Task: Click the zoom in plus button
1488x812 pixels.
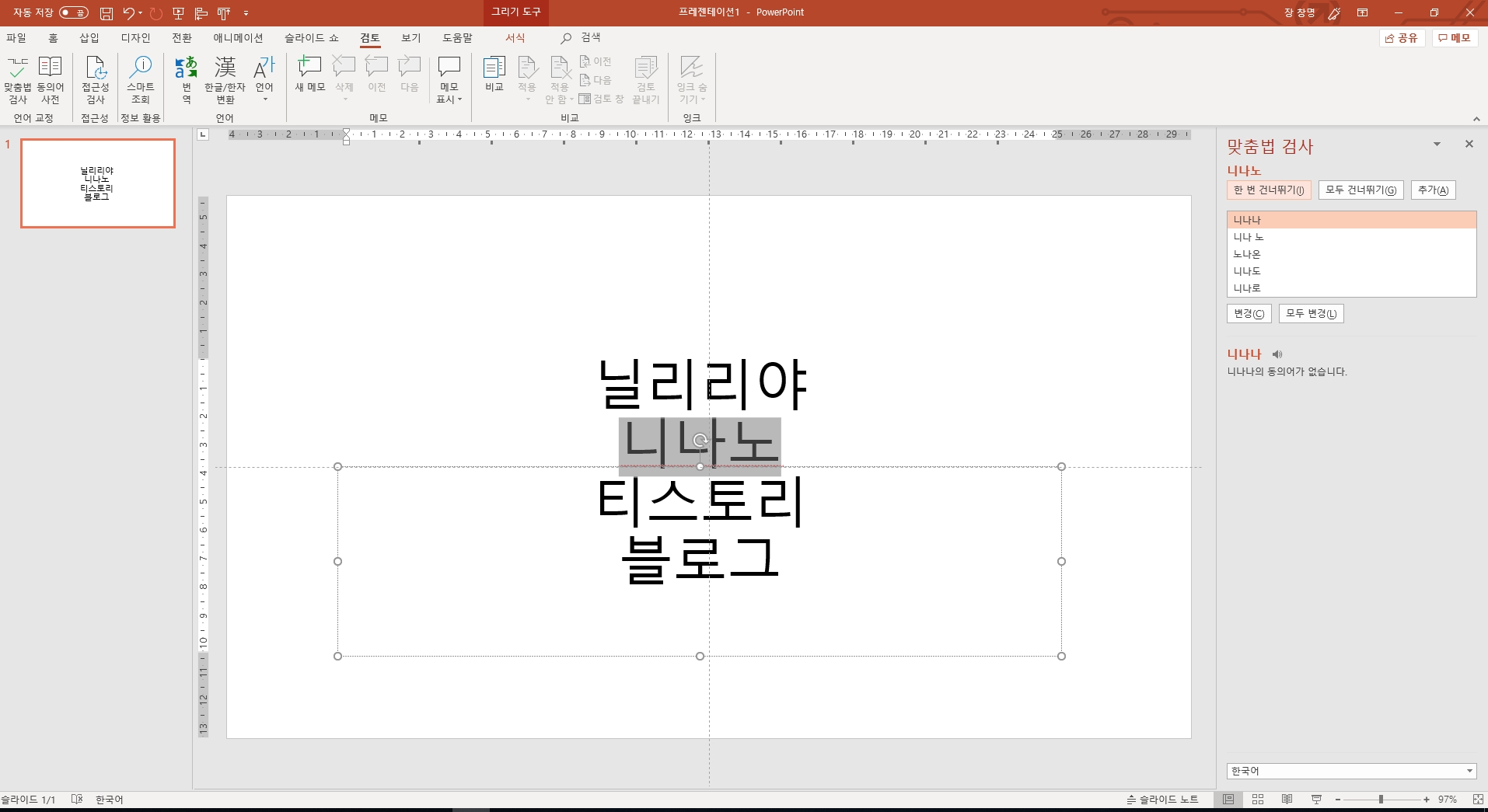Action: (1427, 800)
